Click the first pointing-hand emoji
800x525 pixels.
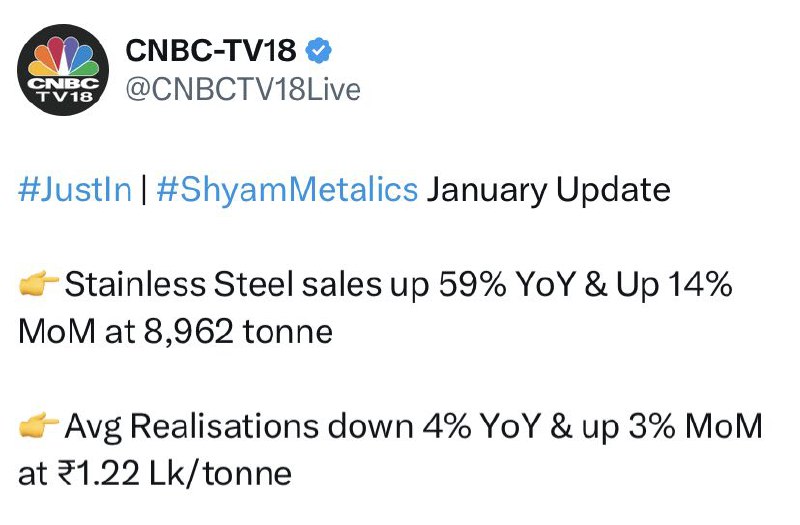(x=39, y=283)
